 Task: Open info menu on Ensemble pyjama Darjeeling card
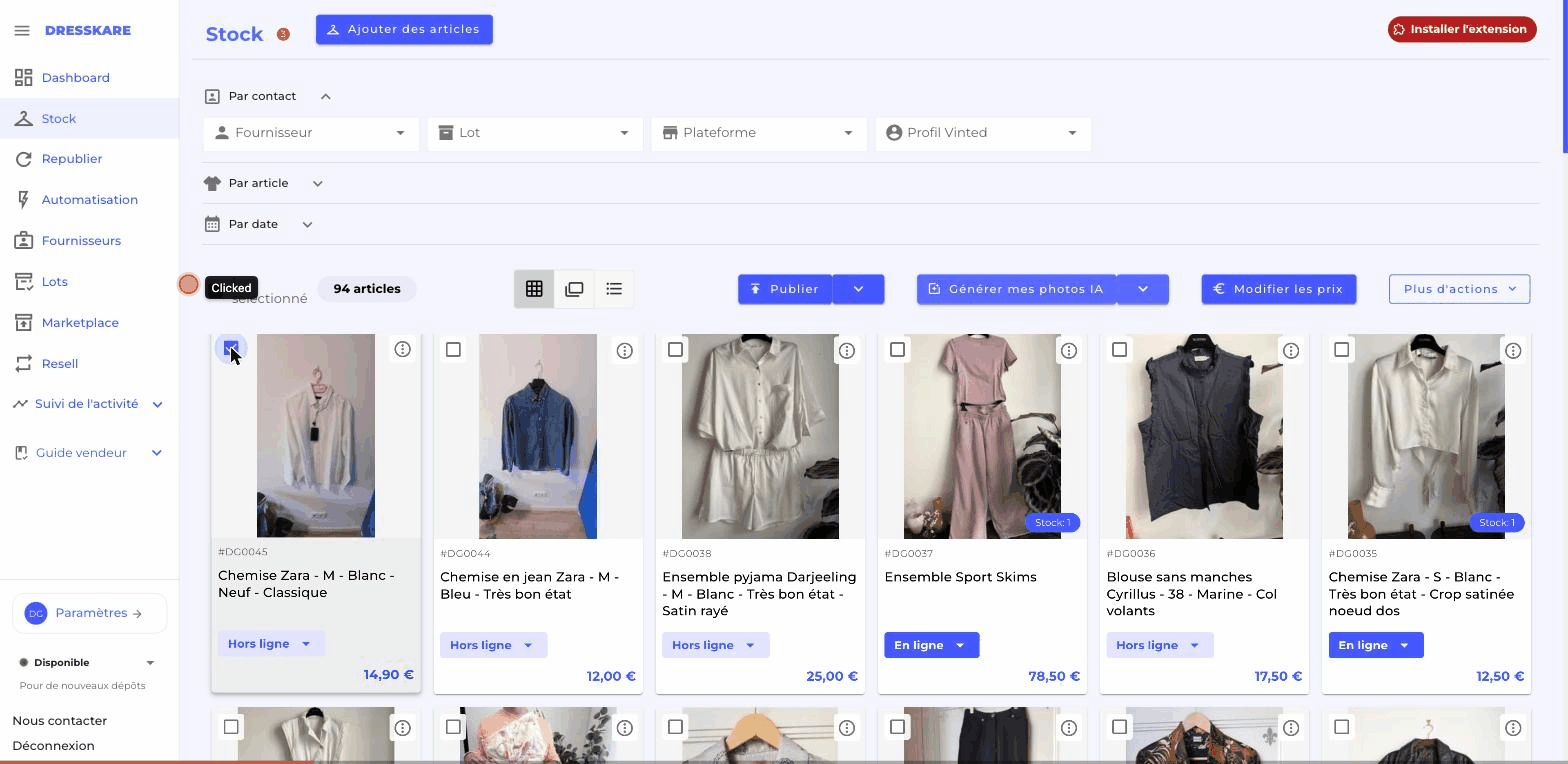(x=846, y=350)
